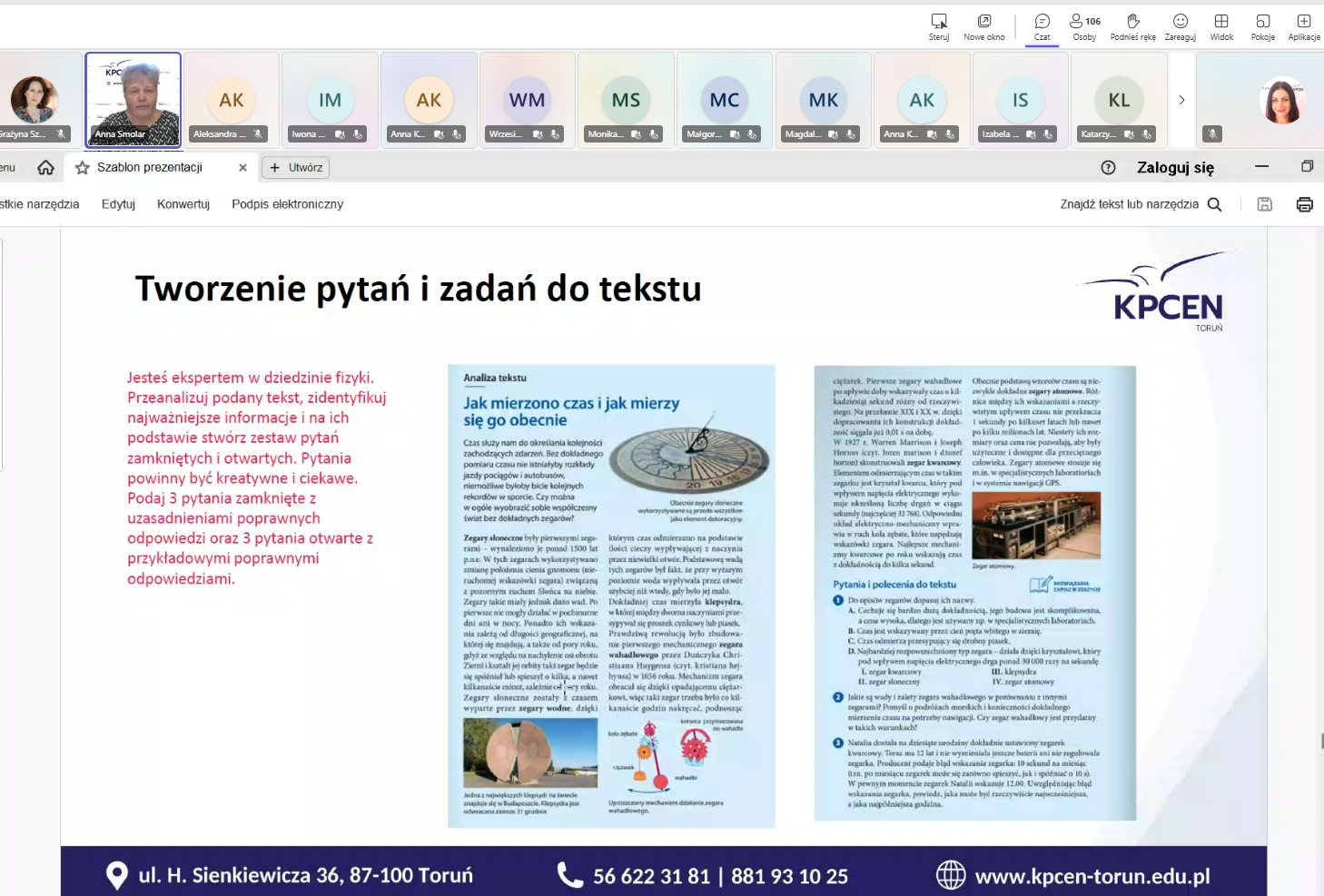Raise hand with Podnieś rękę
The image size is (1324, 896).
click(1133, 27)
